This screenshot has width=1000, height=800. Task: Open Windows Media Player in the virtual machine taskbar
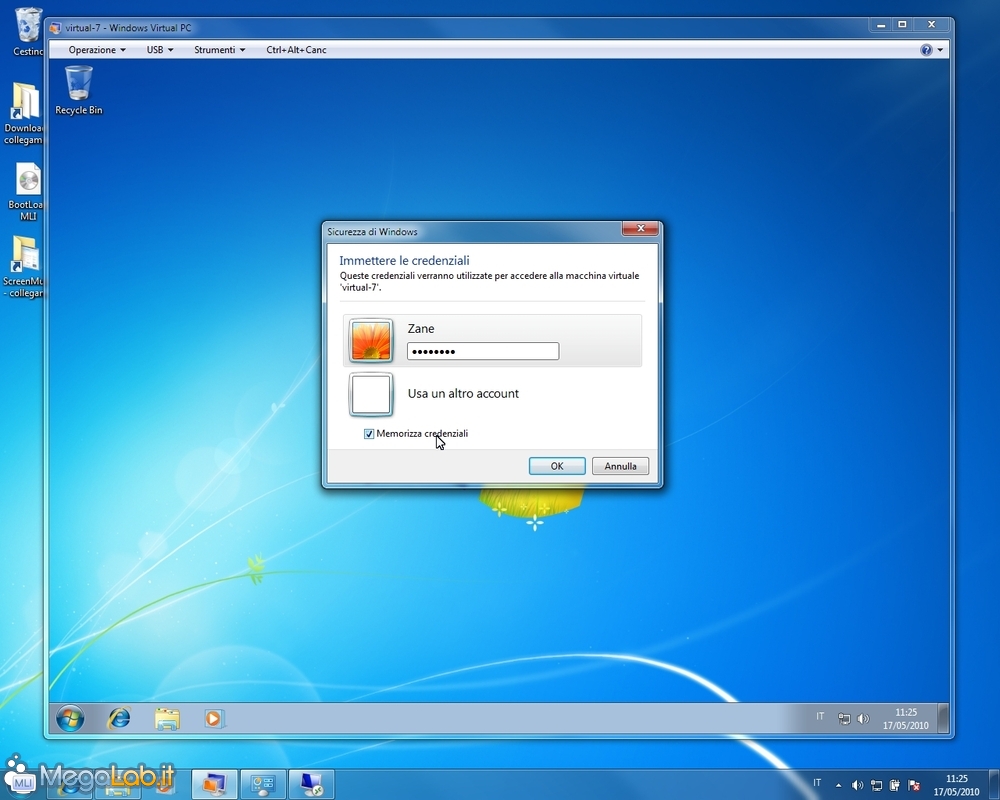pos(214,719)
